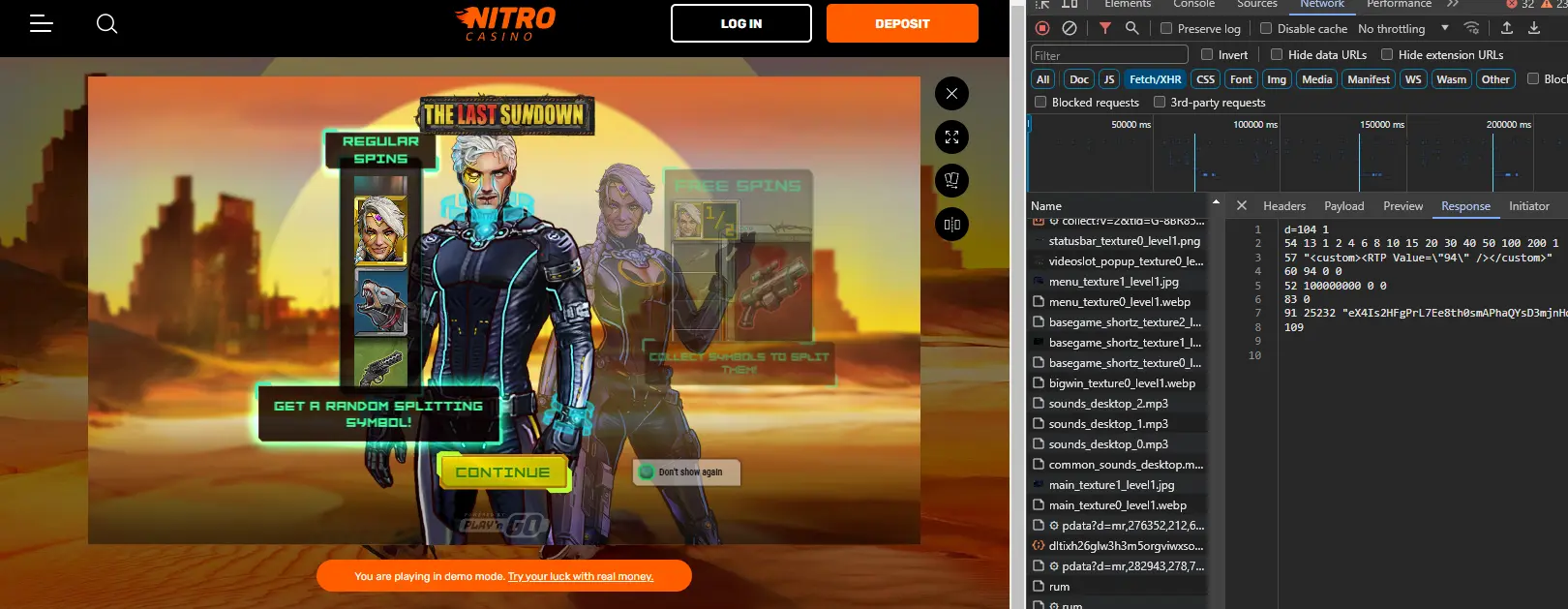Viewport: 1568px width, 609px height.
Task: Tick the partially visible Blocked cookies checkbox
Action: 1533,78
